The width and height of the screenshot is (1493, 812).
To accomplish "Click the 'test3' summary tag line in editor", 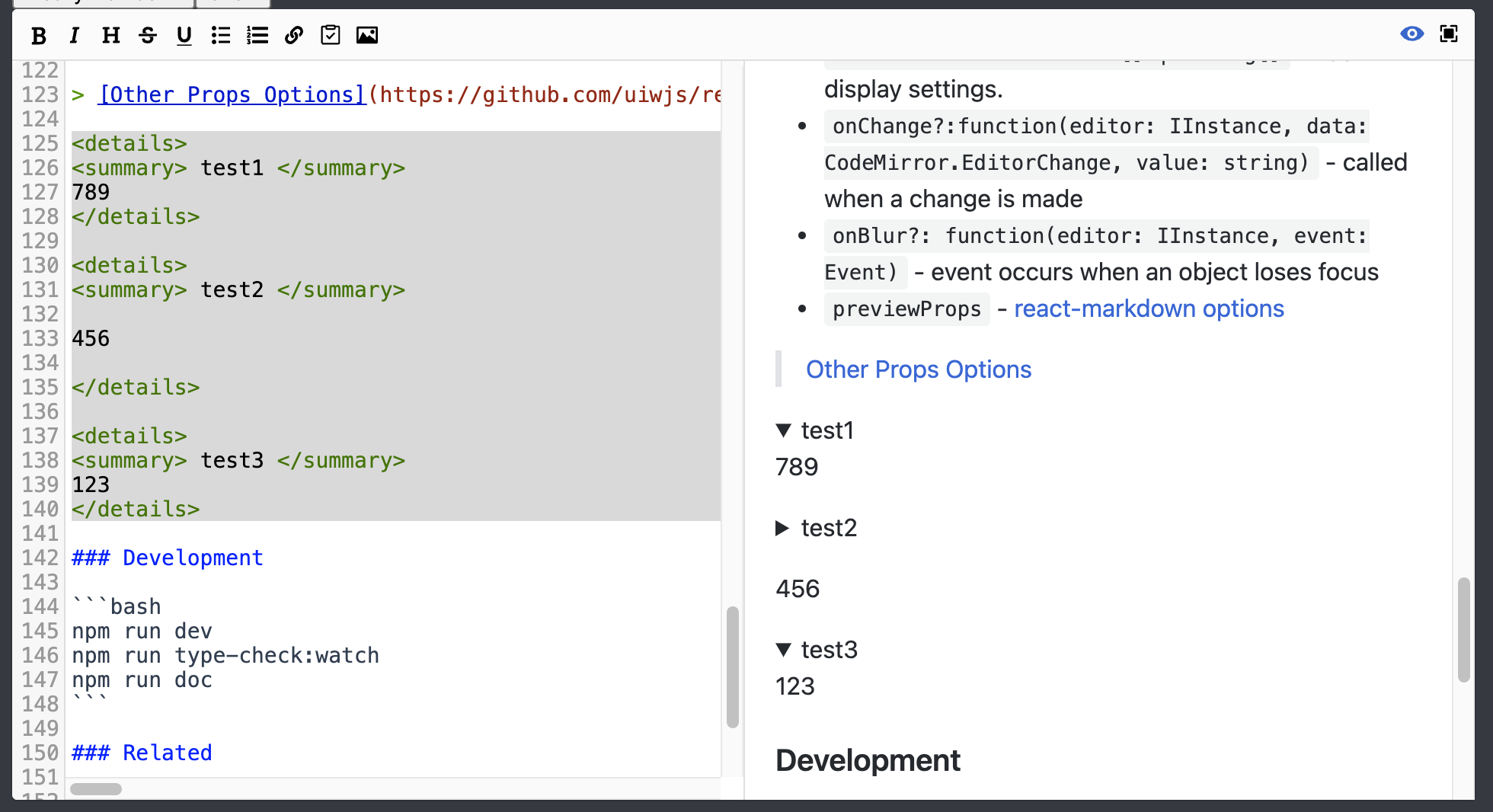I will 238,460.
